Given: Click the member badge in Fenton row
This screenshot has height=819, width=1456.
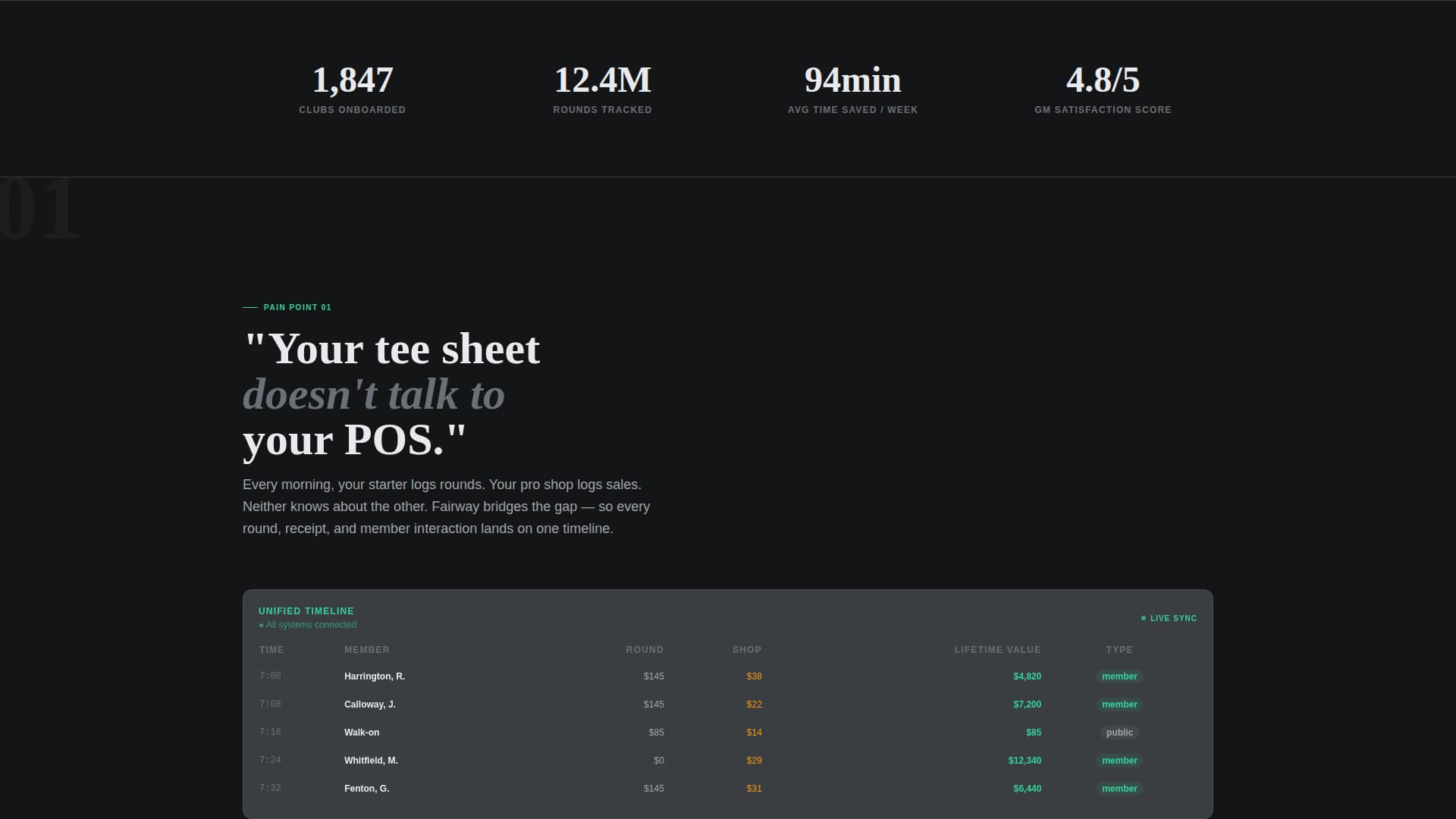Looking at the screenshot, I should (x=1119, y=789).
